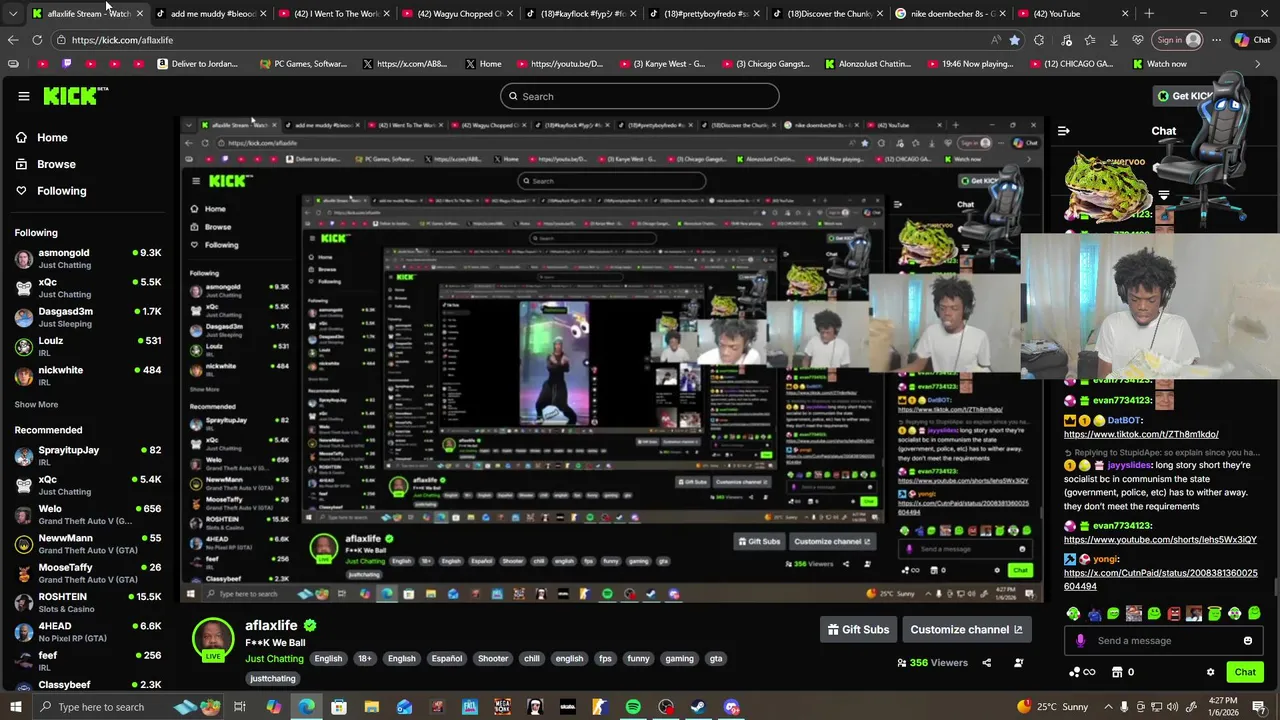The height and width of the screenshot is (720, 1280).
Task: Click the green Chat send button
Action: pyautogui.click(x=1245, y=672)
